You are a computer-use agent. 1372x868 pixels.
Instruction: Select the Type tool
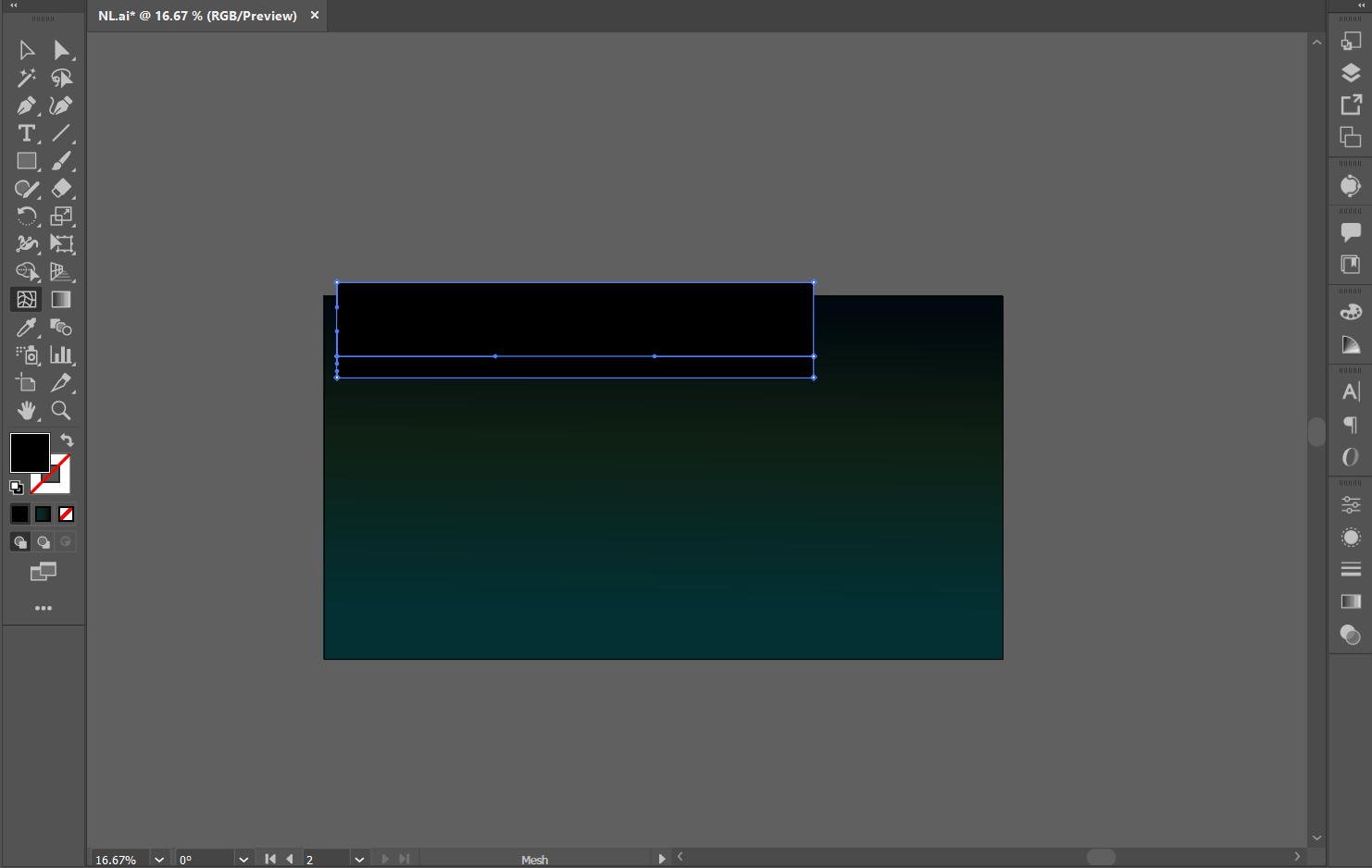pyautogui.click(x=27, y=133)
